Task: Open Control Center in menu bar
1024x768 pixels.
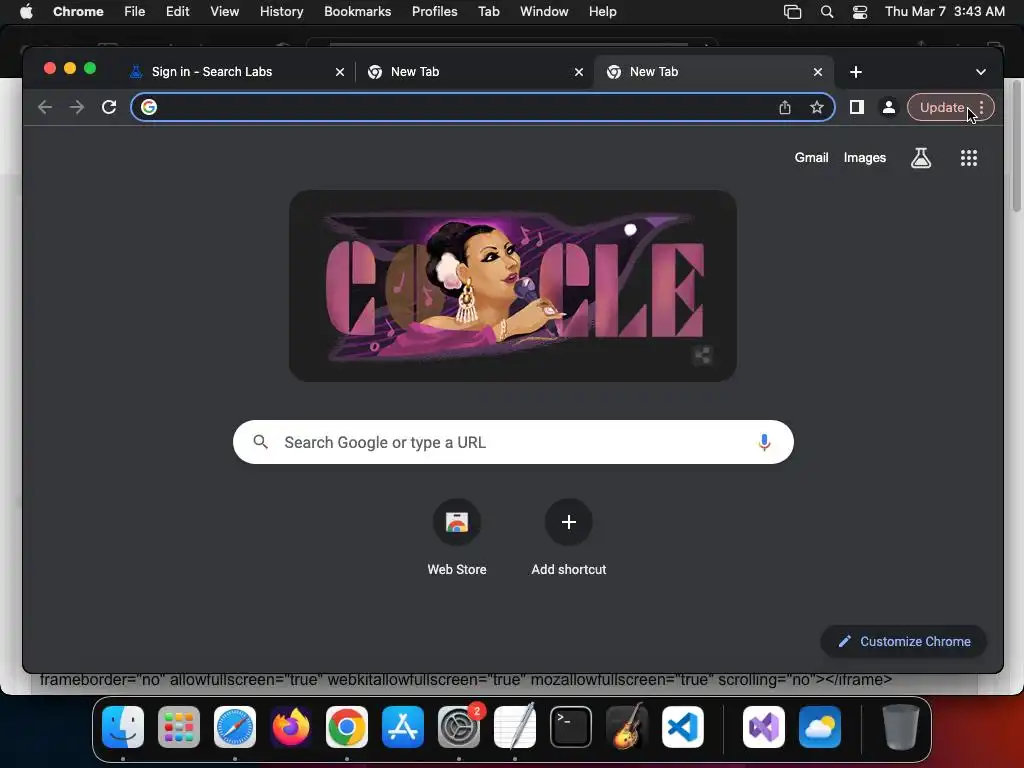Action: (860, 12)
